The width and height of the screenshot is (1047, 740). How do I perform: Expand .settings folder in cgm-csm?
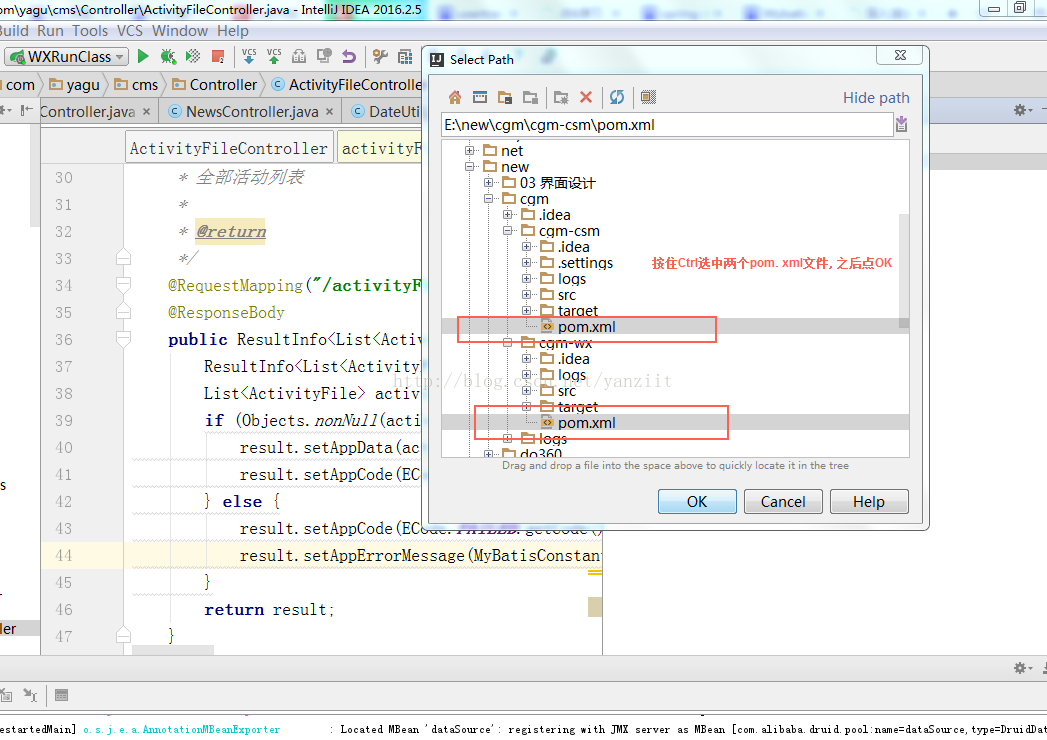pyautogui.click(x=526, y=262)
